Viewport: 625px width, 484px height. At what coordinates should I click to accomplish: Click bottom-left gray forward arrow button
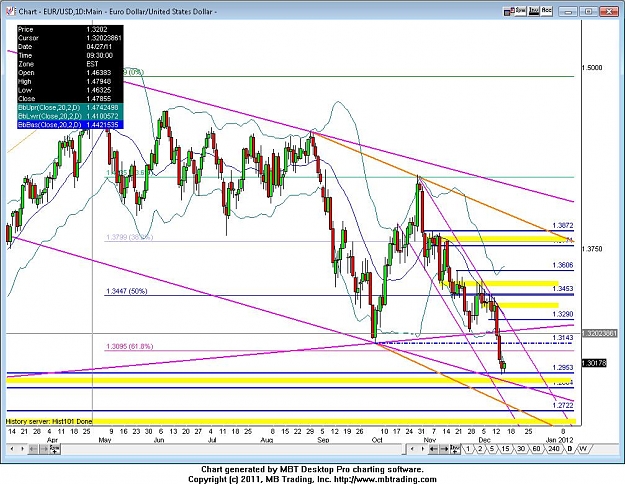[44, 449]
